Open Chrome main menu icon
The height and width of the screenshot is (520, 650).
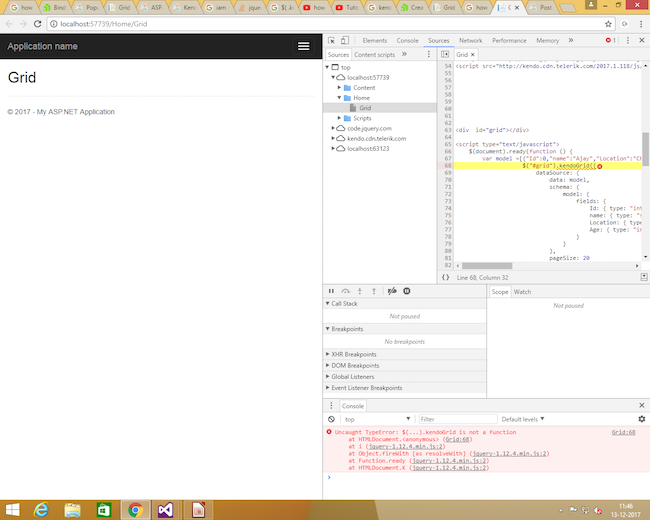640,24
